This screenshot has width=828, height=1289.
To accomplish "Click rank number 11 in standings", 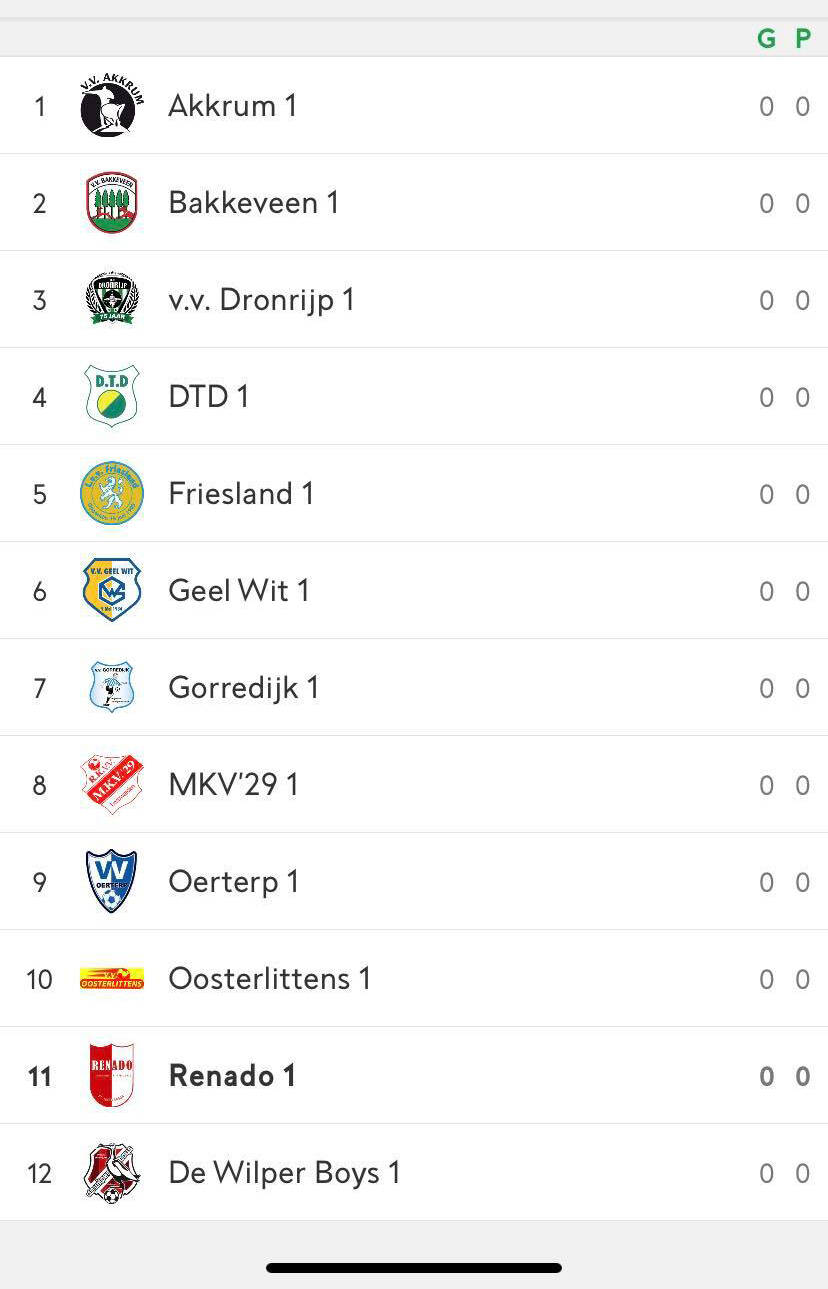I will pyautogui.click(x=39, y=1076).
